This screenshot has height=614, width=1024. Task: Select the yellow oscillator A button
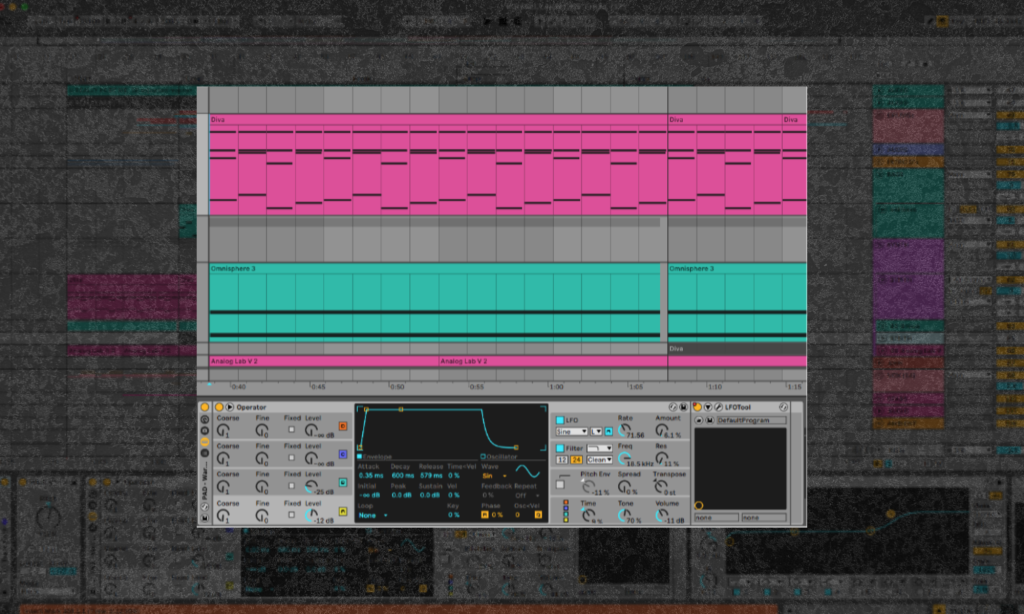pos(343,511)
